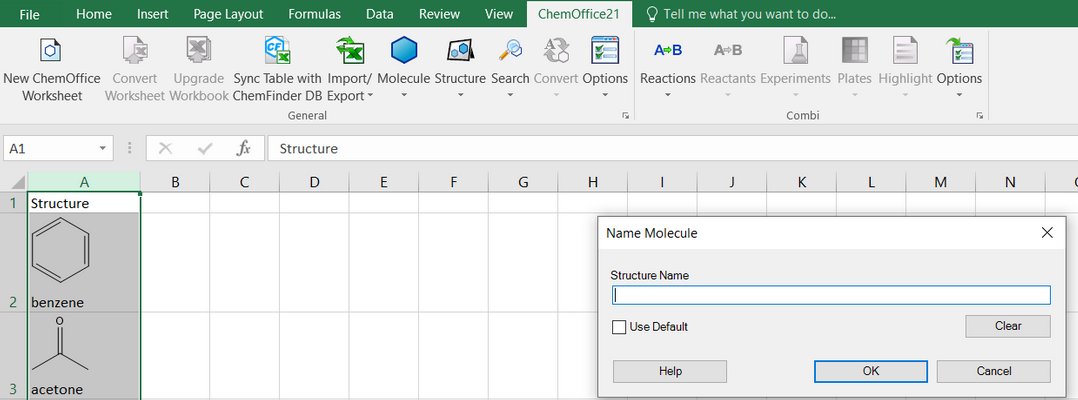This screenshot has width=1078, height=400.
Task: Select the benzene structure cell
Action: click(84, 263)
